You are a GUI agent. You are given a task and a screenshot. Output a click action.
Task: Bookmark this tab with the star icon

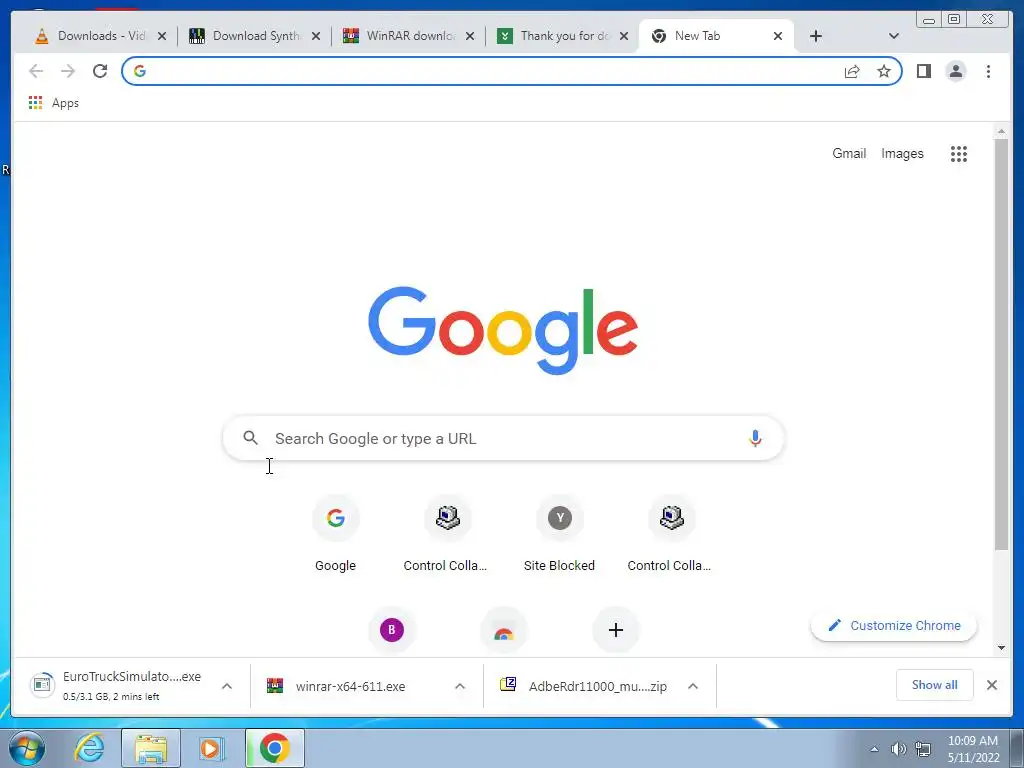(x=884, y=71)
